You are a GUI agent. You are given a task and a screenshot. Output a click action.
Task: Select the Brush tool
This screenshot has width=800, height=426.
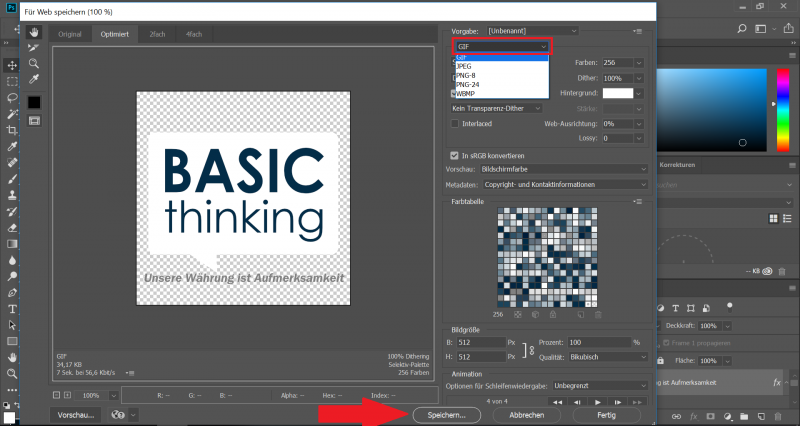pyautogui.click(x=12, y=179)
